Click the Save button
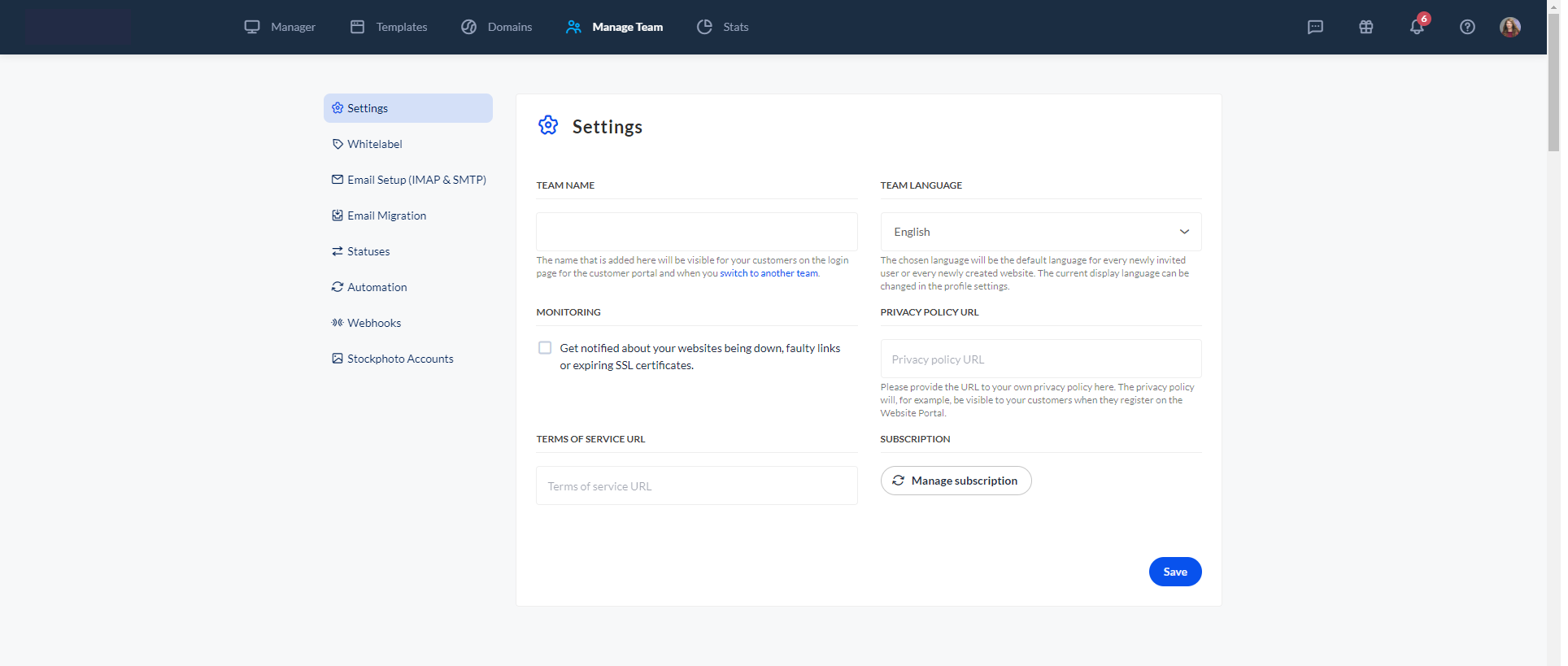This screenshot has height=666, width=1568. 1174,572
